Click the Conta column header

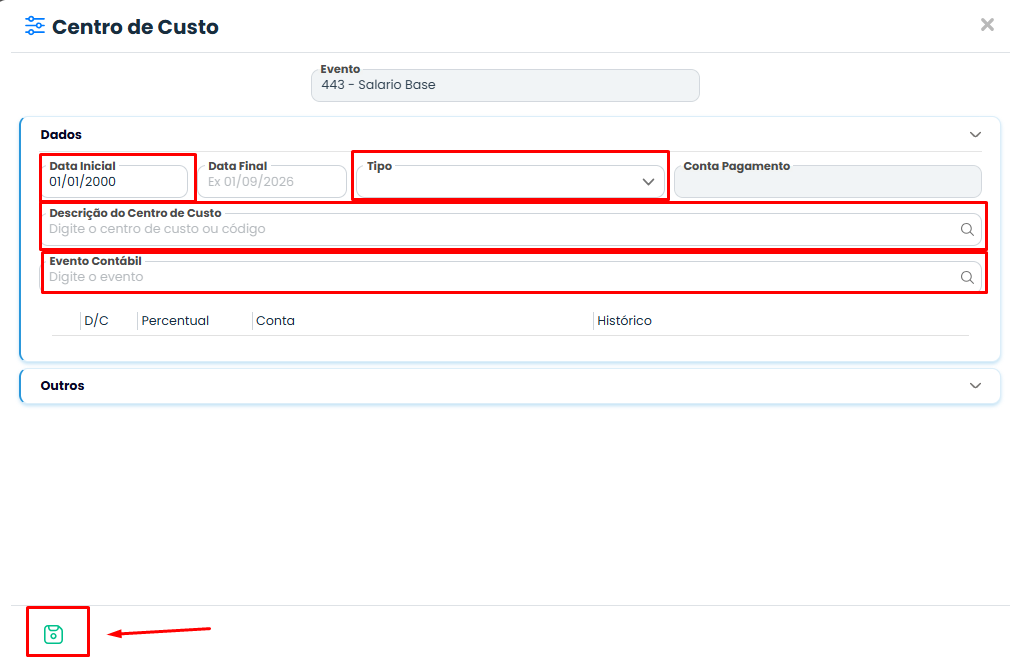tap(275, 321)
